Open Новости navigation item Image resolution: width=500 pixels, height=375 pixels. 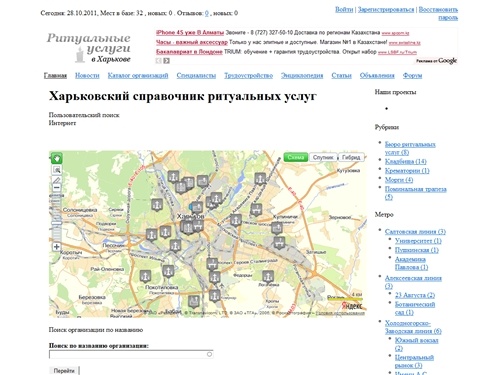[87, 75]
